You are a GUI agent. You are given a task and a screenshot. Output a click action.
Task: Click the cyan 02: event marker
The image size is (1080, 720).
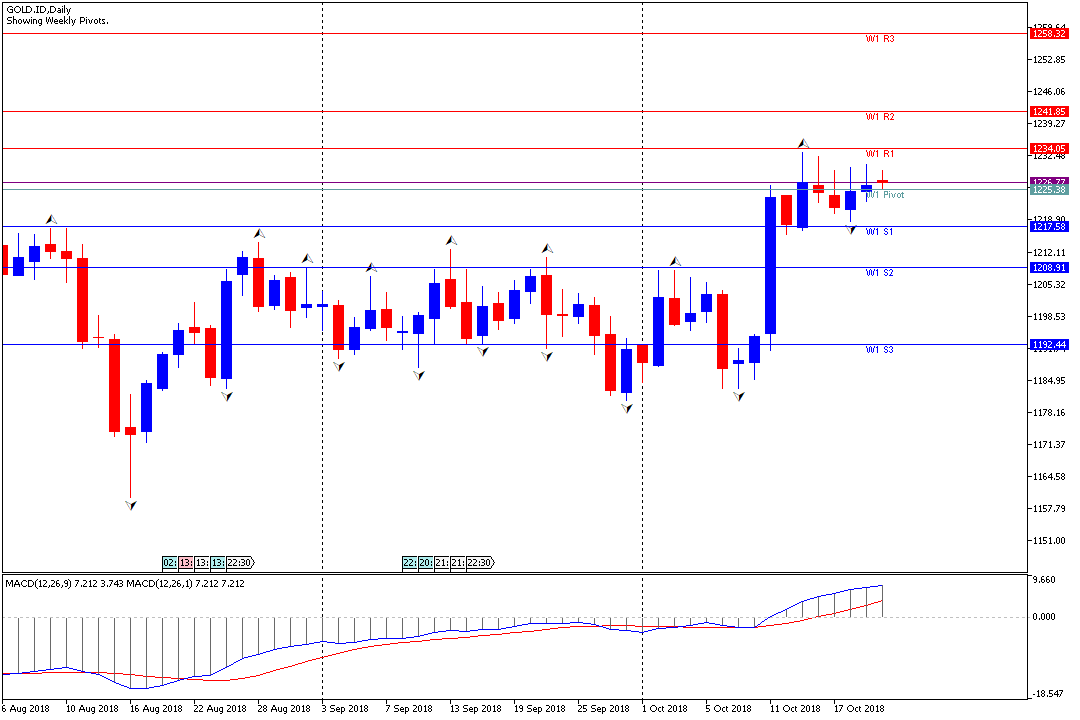(169, 563)
